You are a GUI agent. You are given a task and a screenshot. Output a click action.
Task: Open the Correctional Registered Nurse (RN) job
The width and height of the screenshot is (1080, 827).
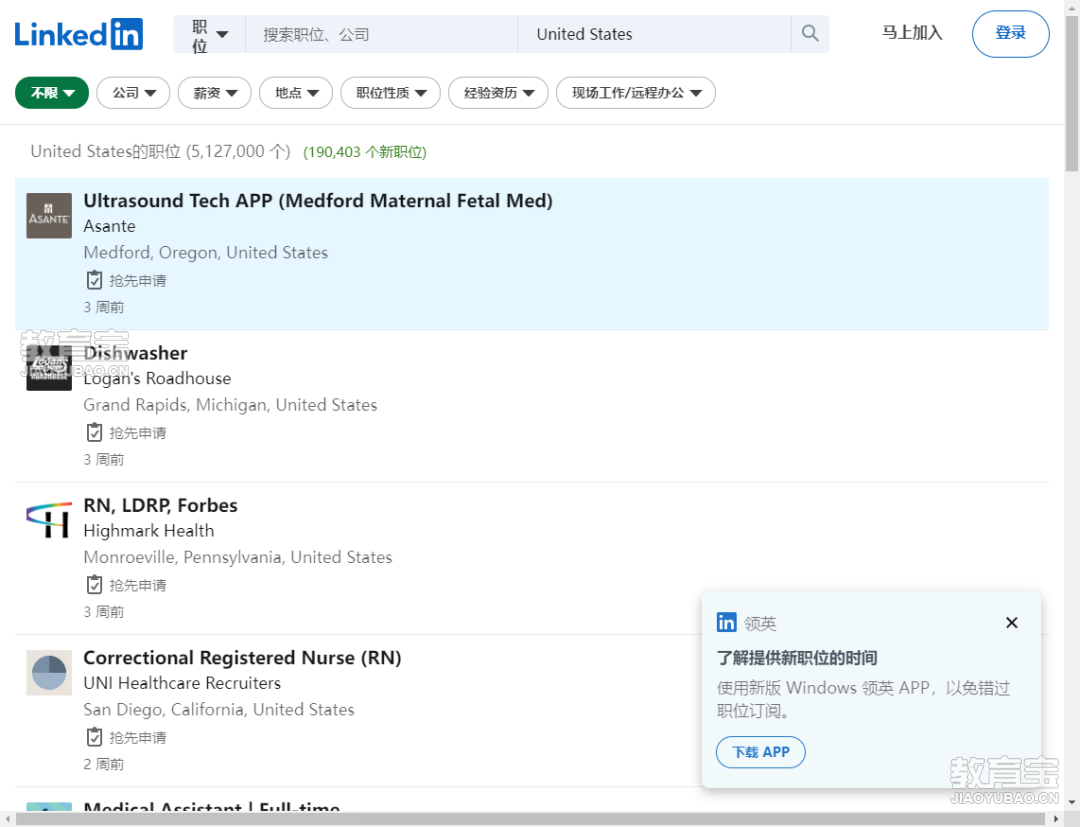[x=242, y=658]
